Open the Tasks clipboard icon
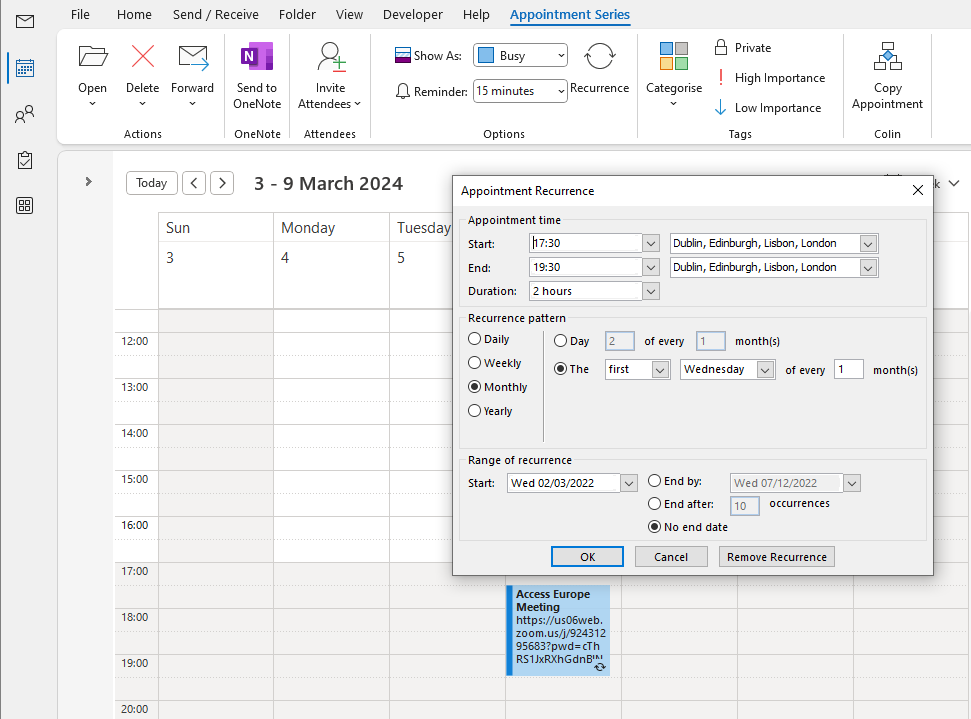The width and height of the screenshot is (971, 719). pos(25,160)
